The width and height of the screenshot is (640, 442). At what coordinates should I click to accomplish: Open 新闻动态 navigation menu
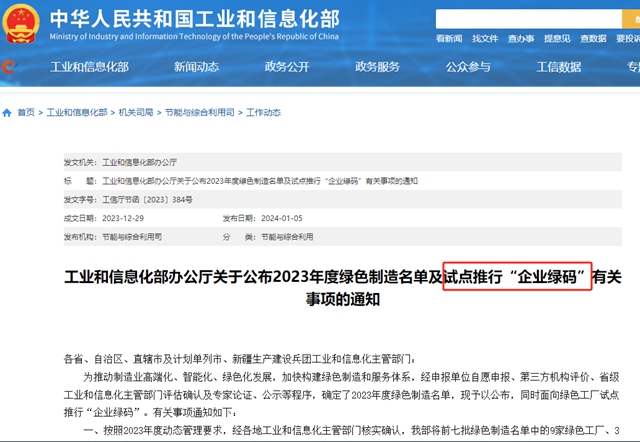click(196, 67)
